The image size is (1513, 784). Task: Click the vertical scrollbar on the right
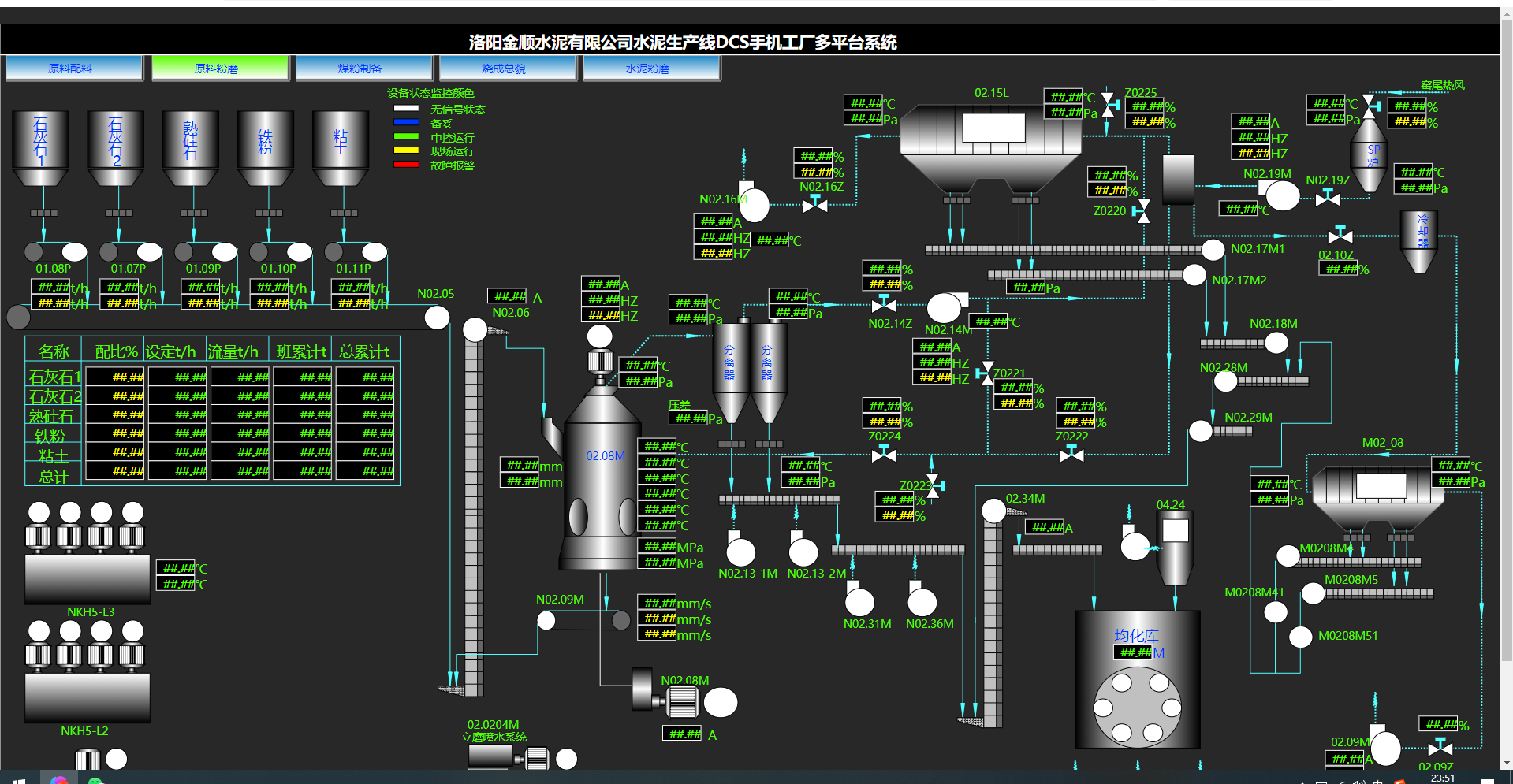coord(1507,315)
